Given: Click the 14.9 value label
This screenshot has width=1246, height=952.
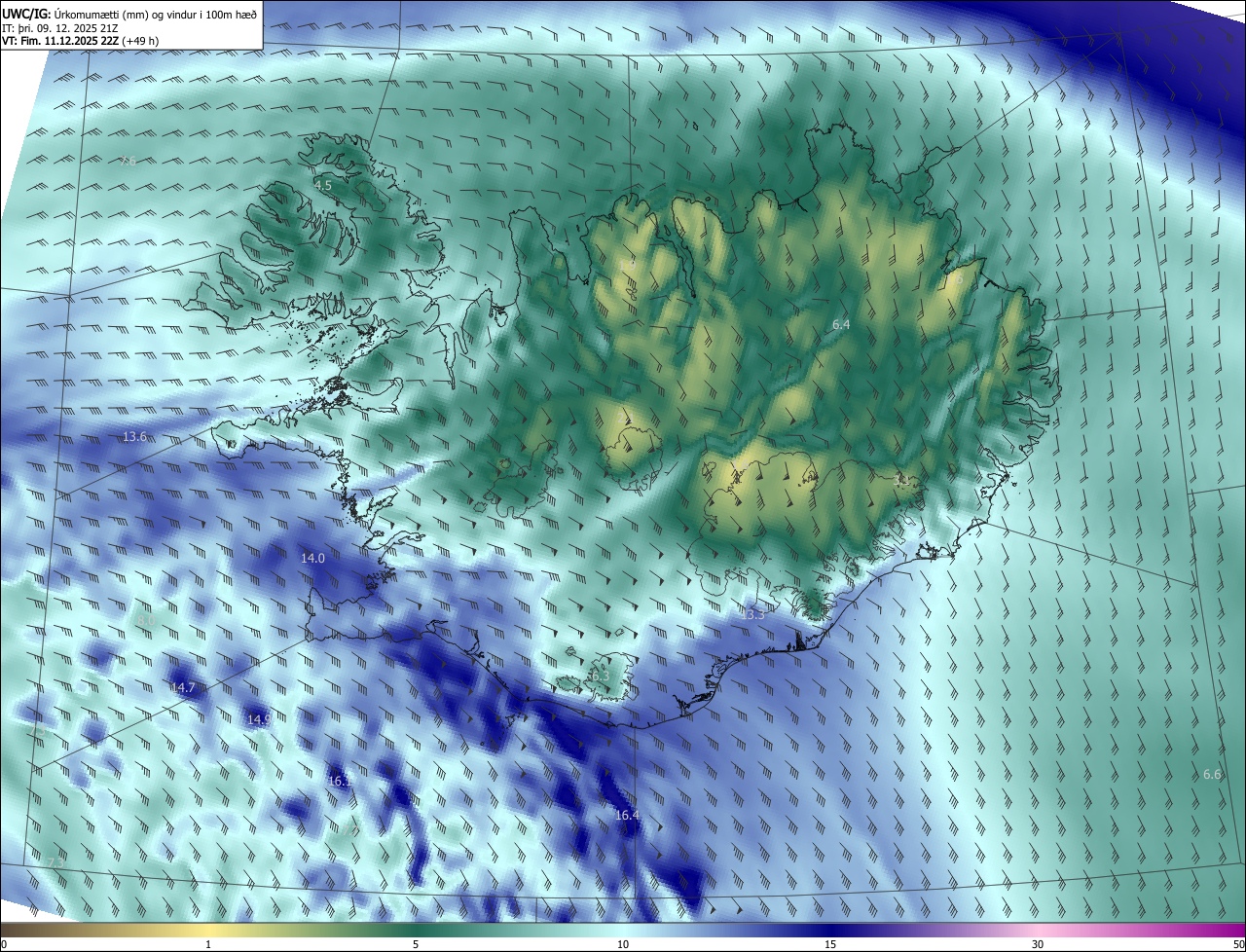Looking at the screenshot, I should pyautogui.click(x=259, y=720).
